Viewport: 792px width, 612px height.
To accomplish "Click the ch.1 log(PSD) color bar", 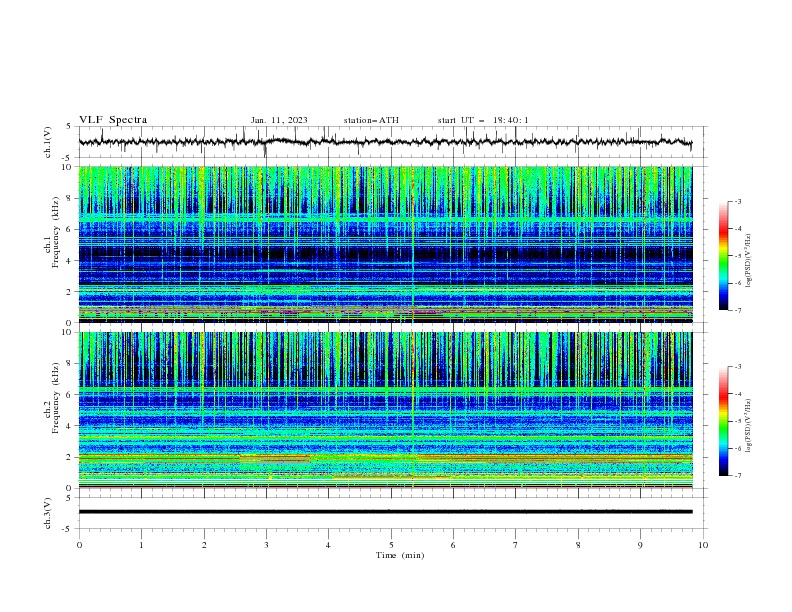I will (x=724, y=256).
